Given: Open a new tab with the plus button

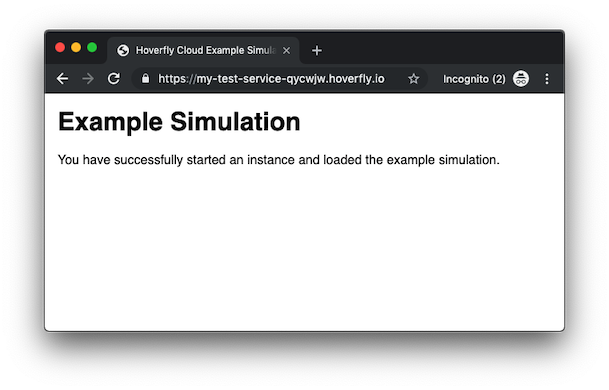Looking at the screenshot, I should pyautogui.click(x=317, y=50).
